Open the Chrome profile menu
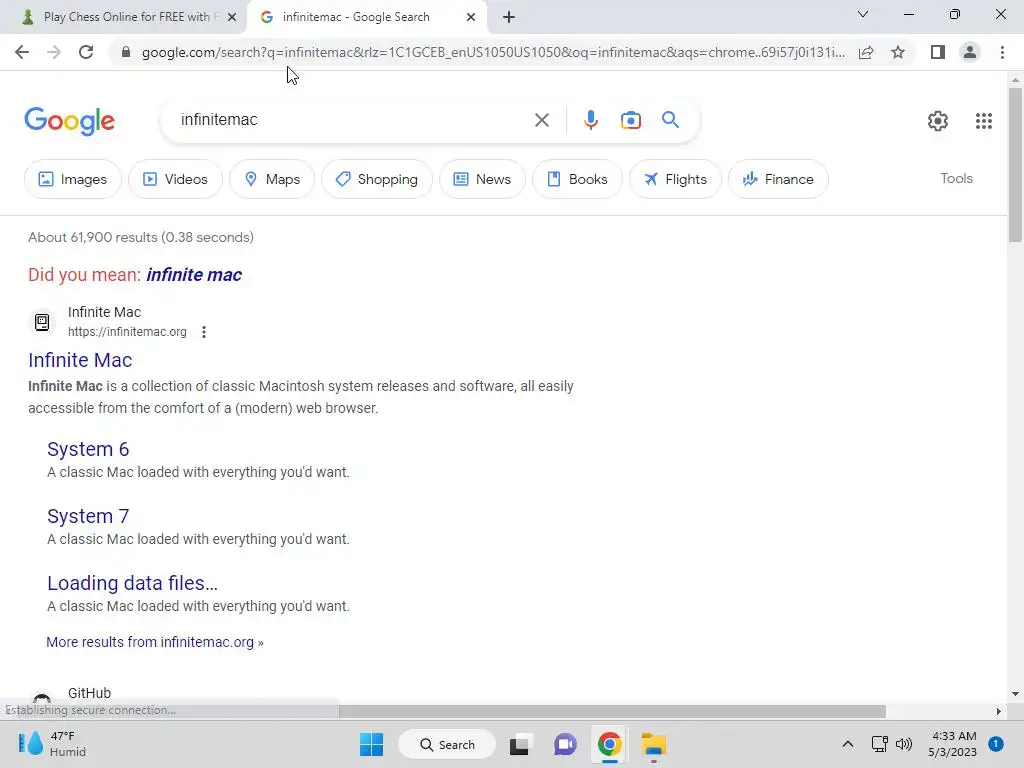Viewport: 1024px width, 768px height. tap(970, 52)
